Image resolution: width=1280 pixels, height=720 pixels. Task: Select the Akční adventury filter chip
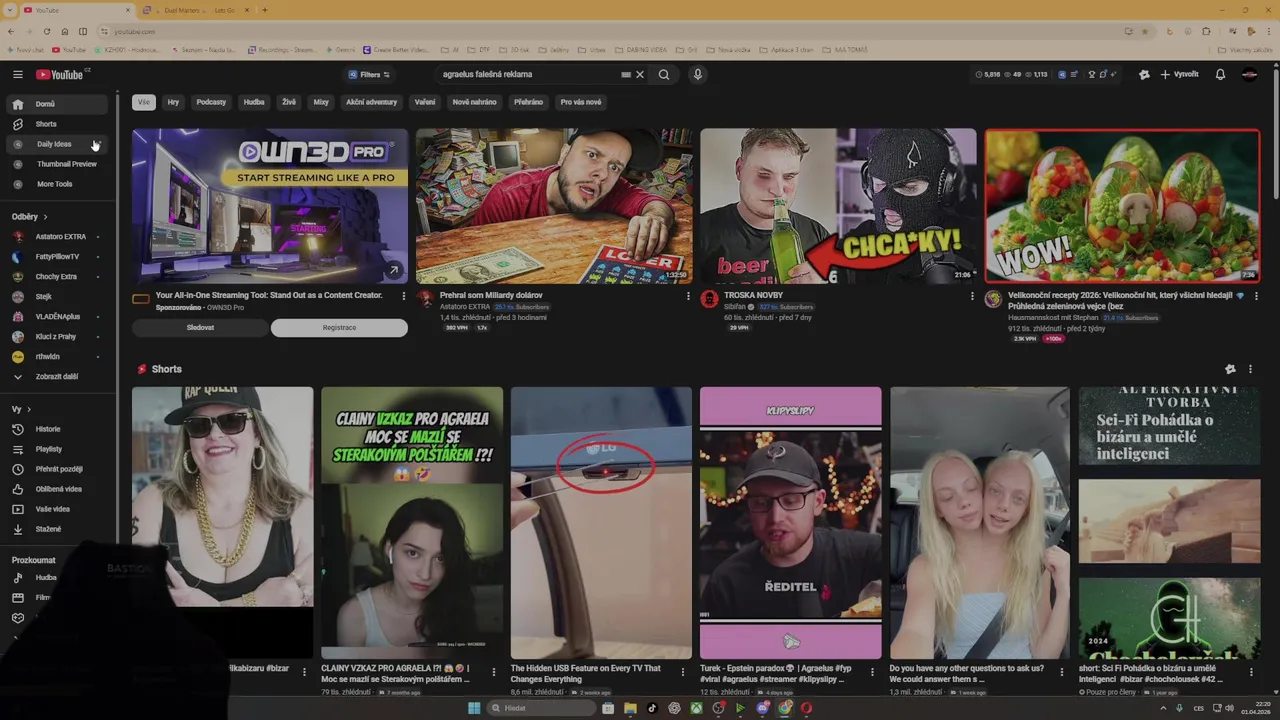point(372,102)
